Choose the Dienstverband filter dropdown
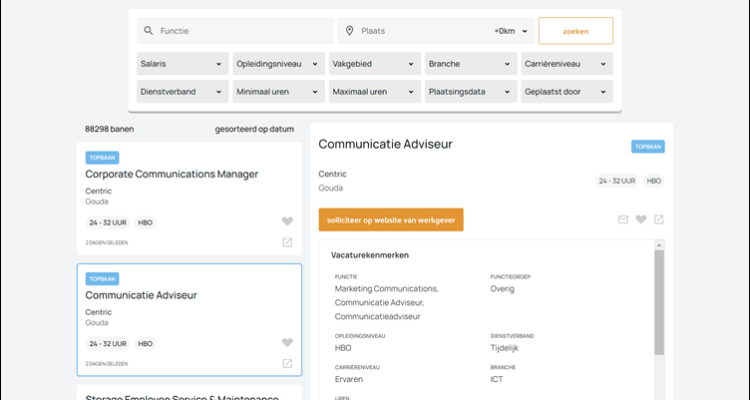The width and height of the screenshot is (750, 400). point(181,91)
